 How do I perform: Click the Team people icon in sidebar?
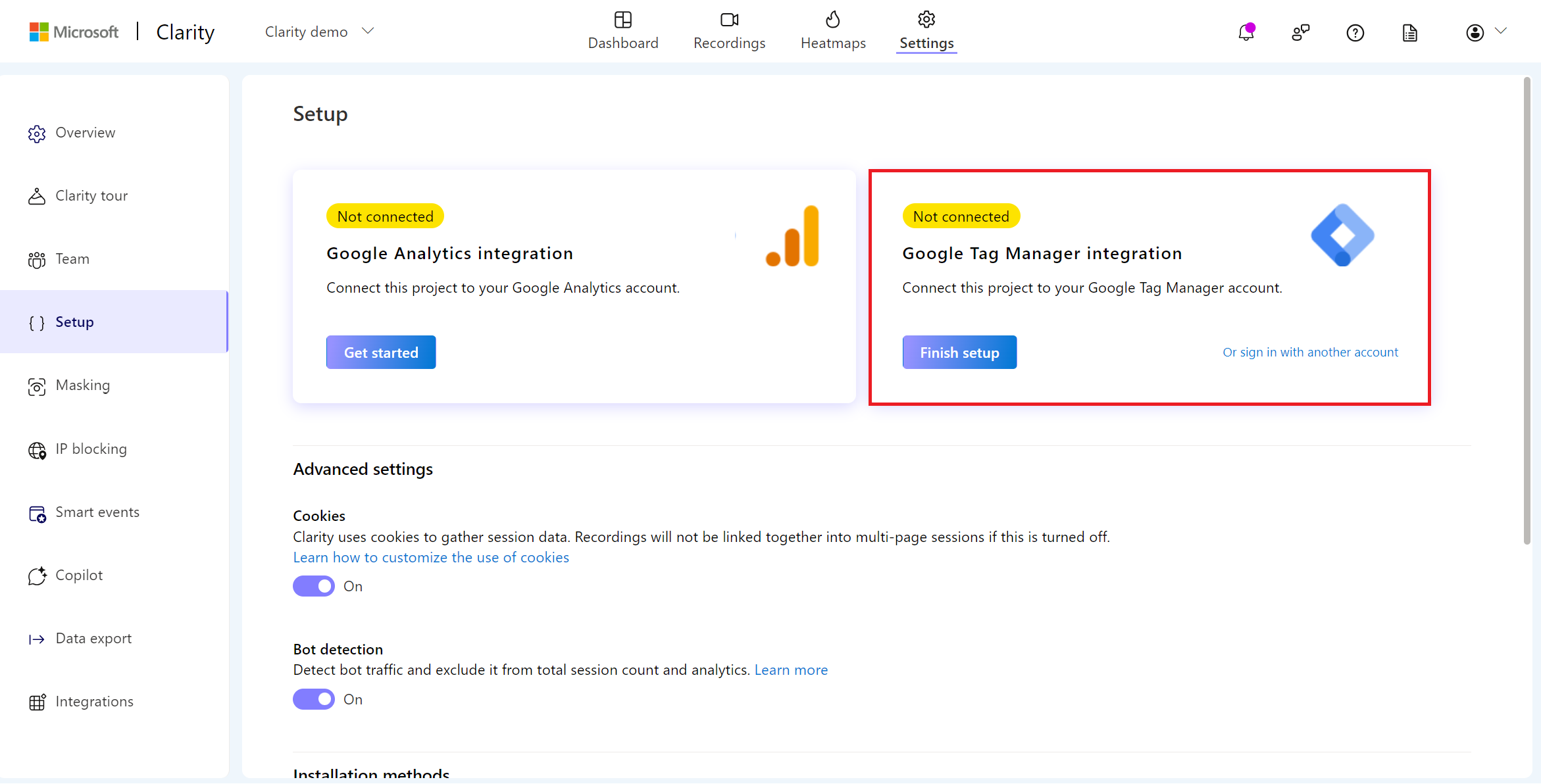[x=37, y=260]
